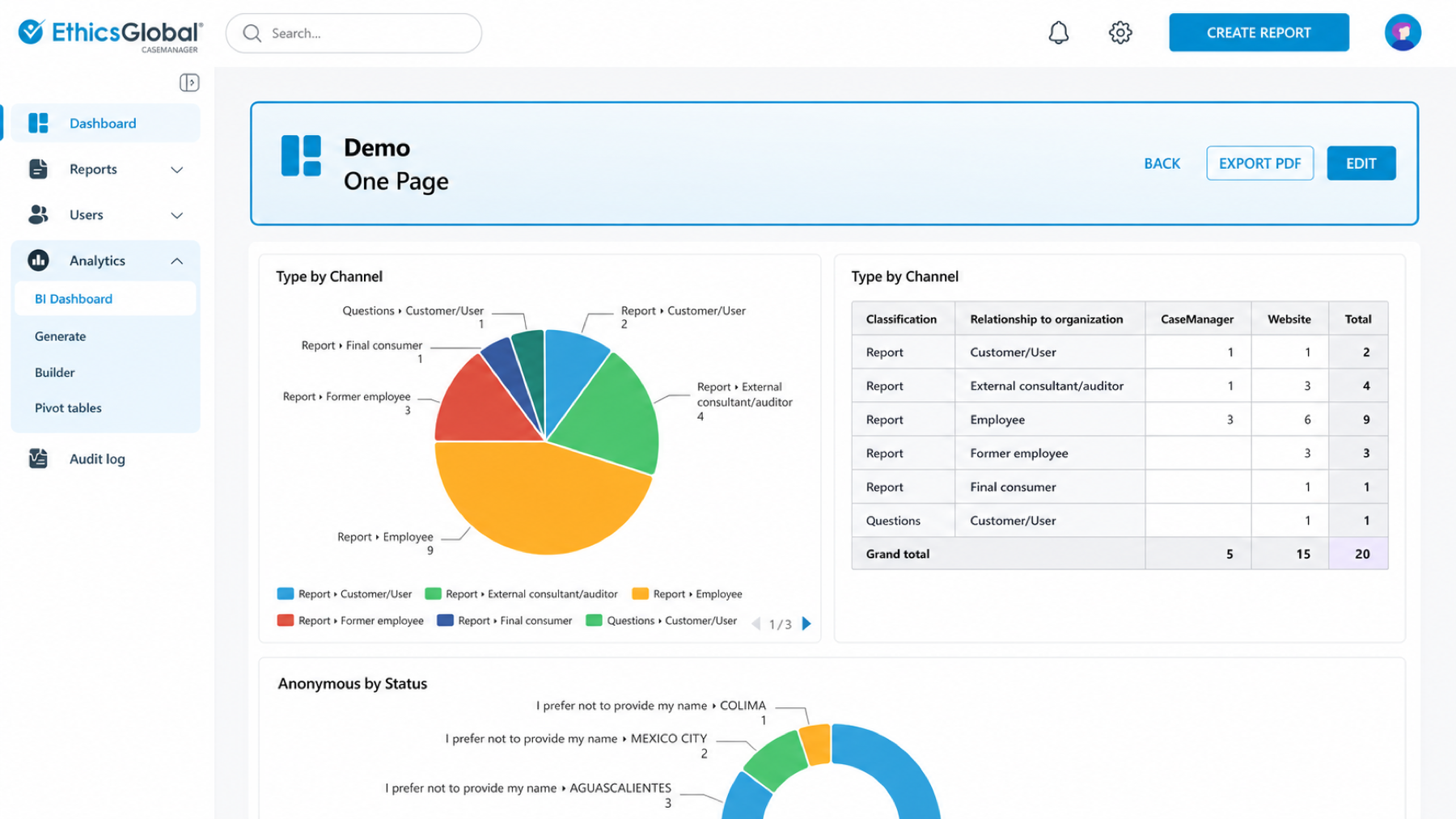Click the search magnifier icon
1456x819 pixels.
point(252,33)
